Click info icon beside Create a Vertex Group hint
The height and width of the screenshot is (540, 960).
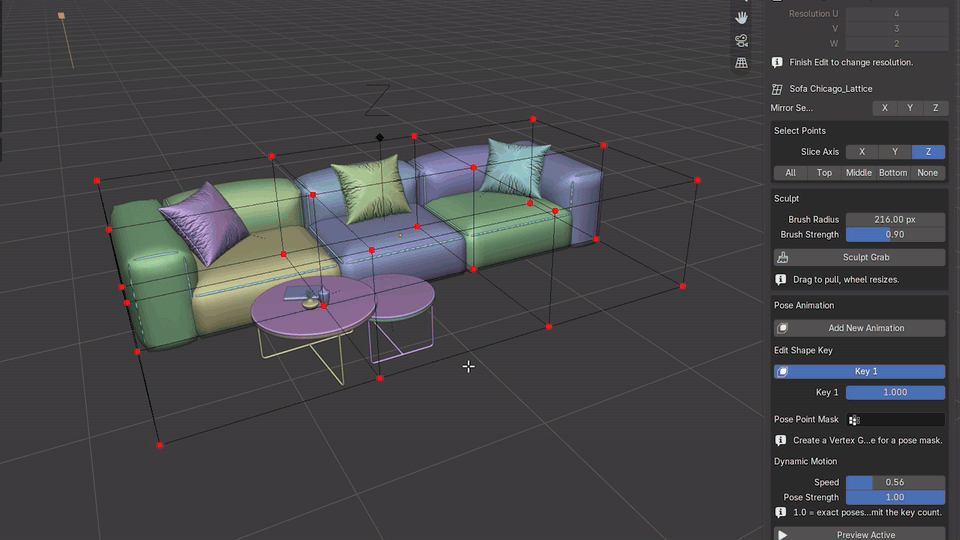click(x=781, y=440)
